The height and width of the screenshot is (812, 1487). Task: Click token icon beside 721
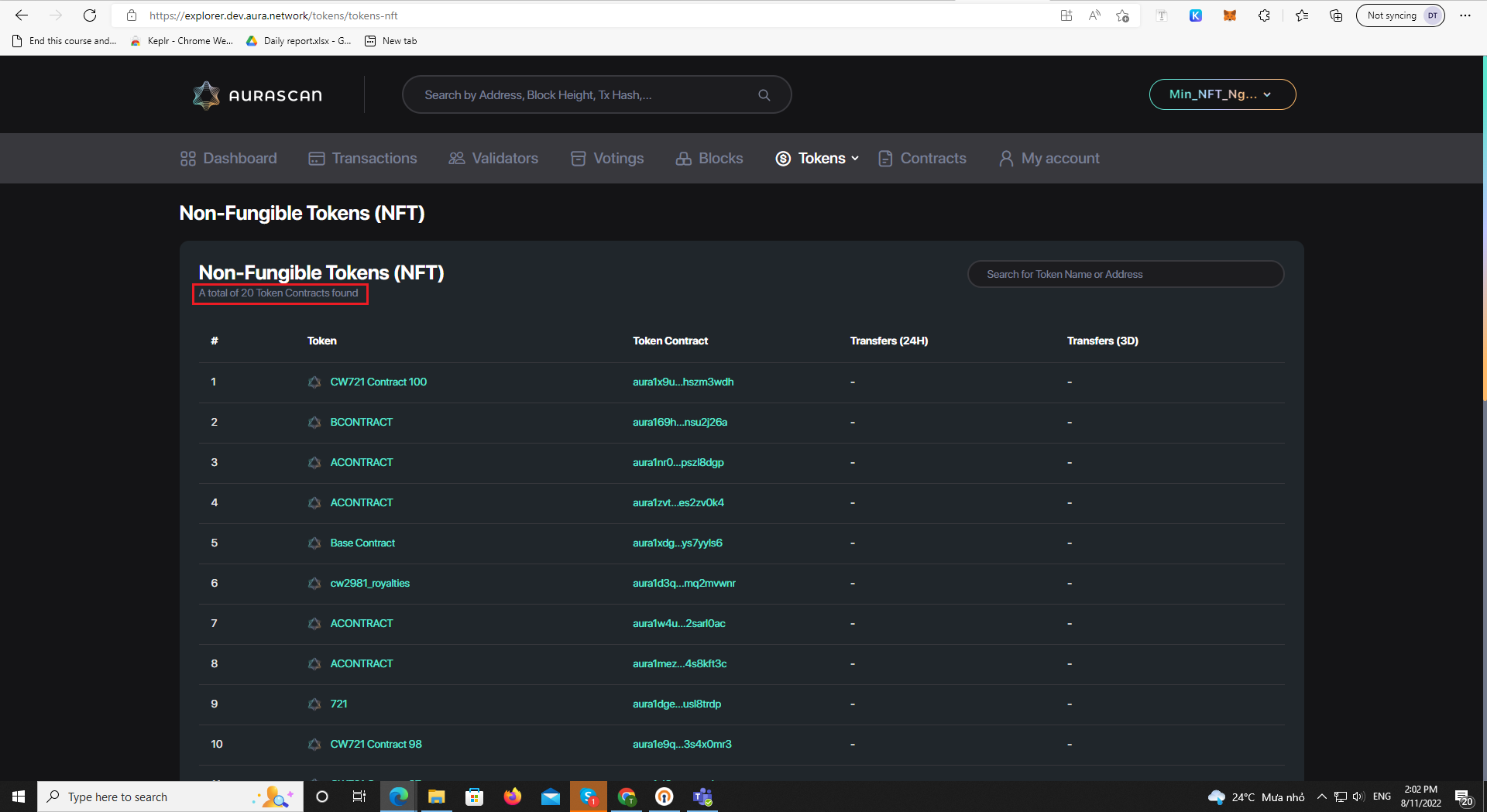pyautogui.click(x=314, y=704)
